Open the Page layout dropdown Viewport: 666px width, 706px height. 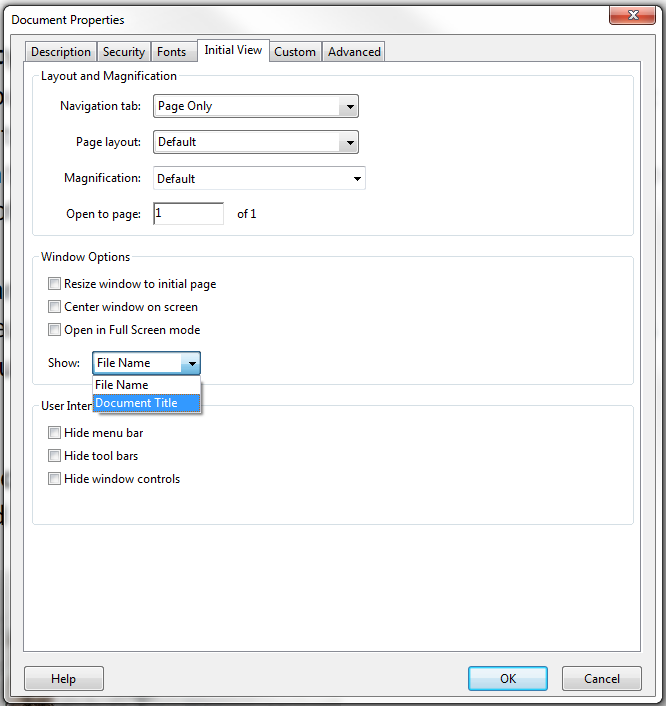click(256, 142)
